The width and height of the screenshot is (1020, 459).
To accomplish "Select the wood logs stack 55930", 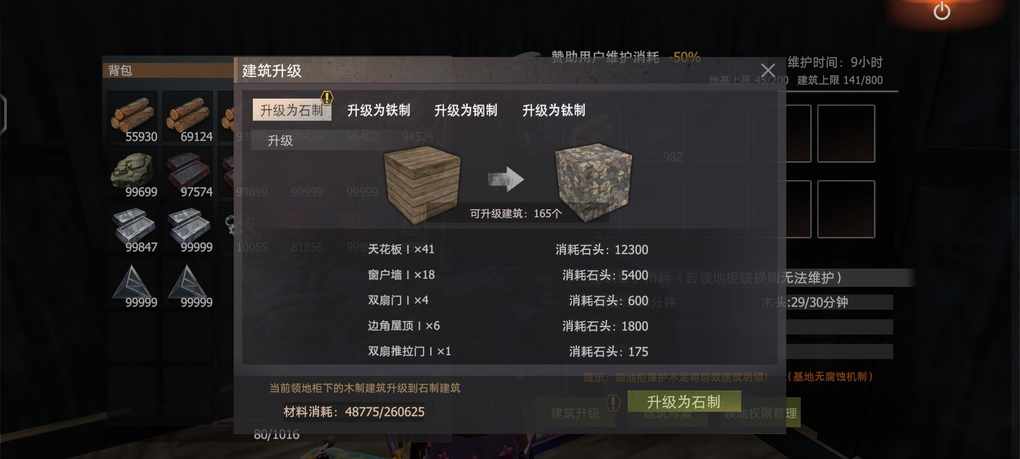I will (x=133, y=118).
